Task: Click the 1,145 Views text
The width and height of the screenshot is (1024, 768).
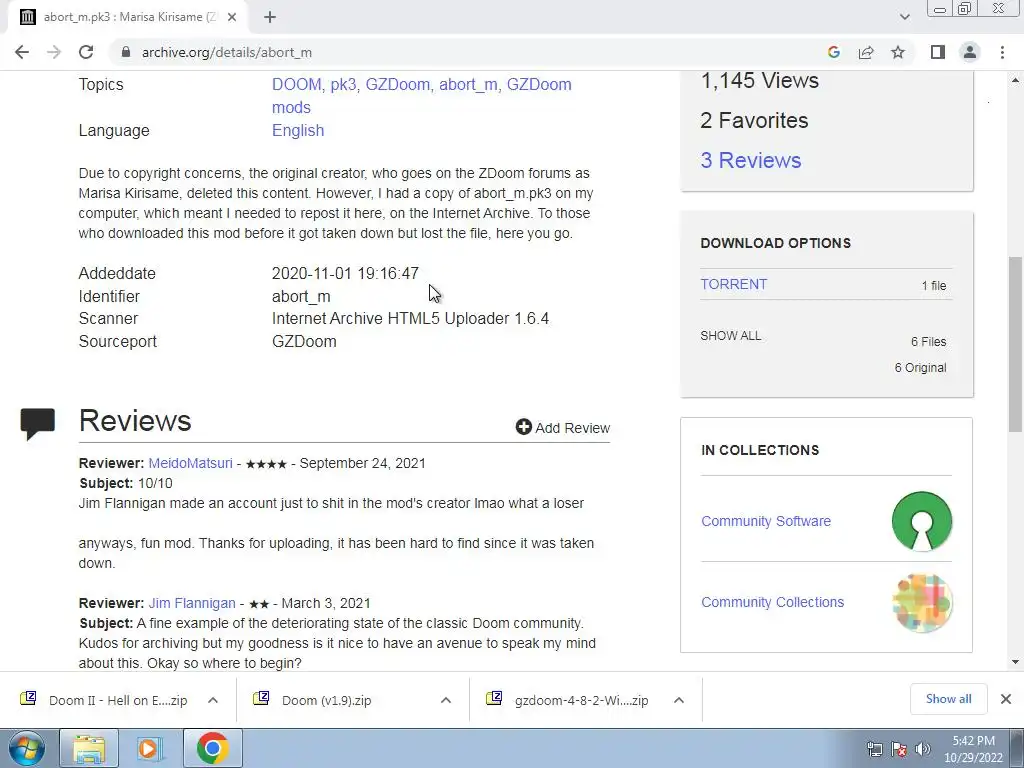Action: 760,80
